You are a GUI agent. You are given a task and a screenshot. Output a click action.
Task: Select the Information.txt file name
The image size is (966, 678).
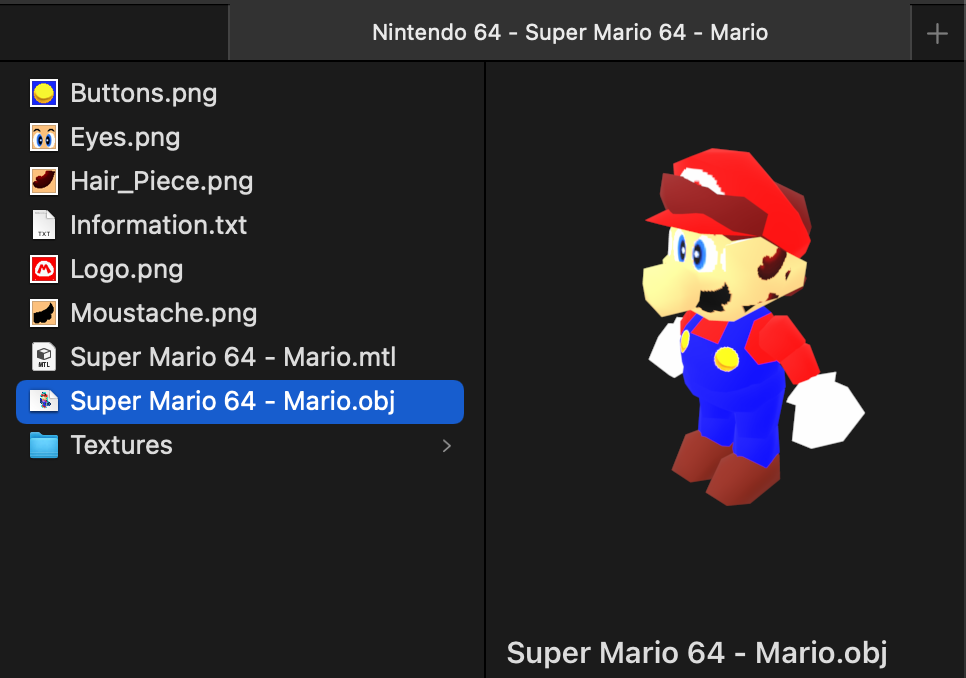click(x=158, y=225)
